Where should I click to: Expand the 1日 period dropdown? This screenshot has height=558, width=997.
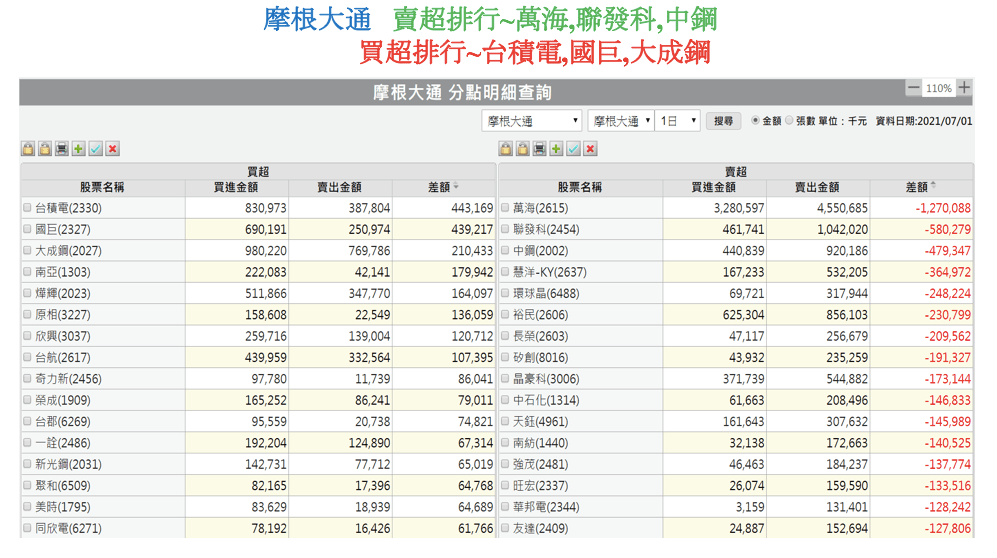pos(678,121)
